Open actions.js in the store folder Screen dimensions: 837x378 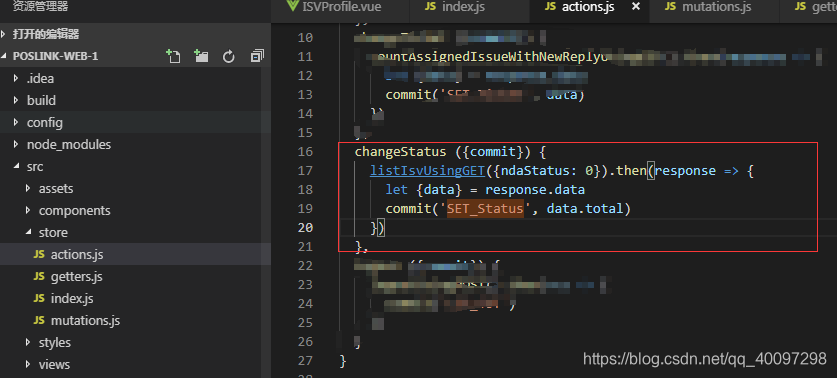(77, 255)
